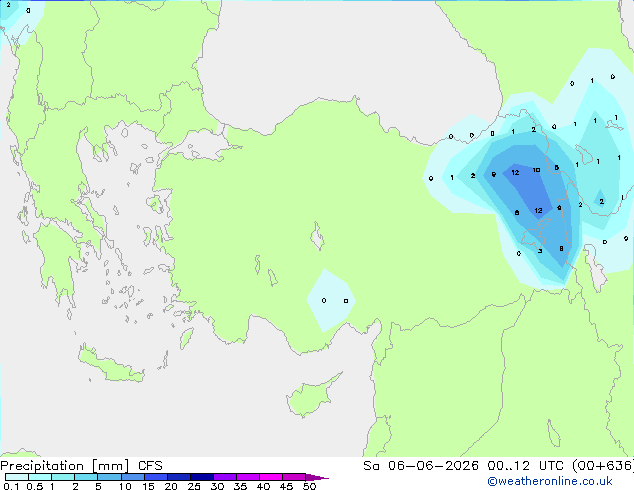
Task: Click the 0.5–1 mm legend color swatch
Action: pyautogui.click(x=40, y=477)
